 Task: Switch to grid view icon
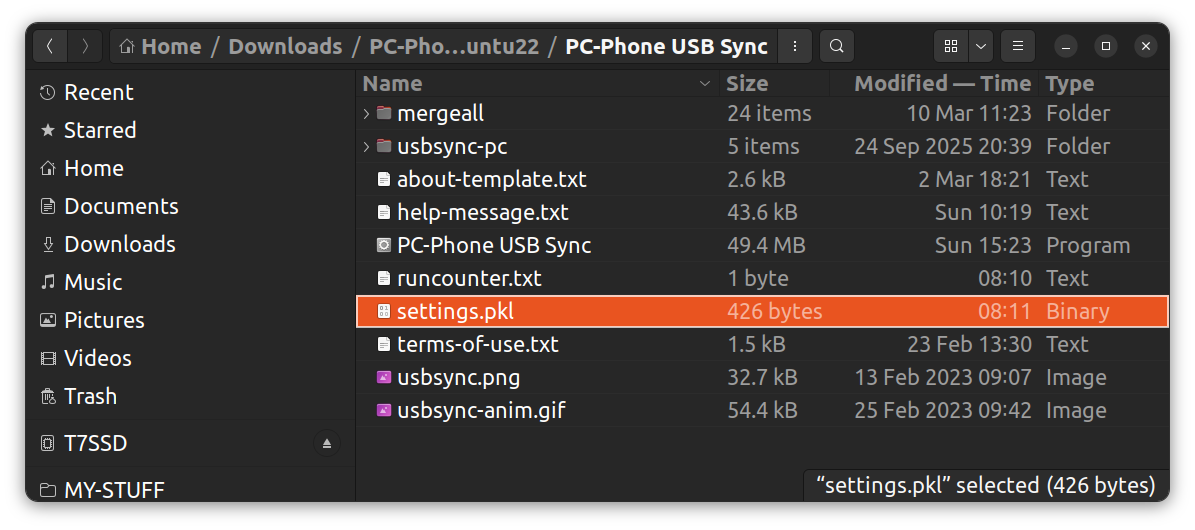951,46
